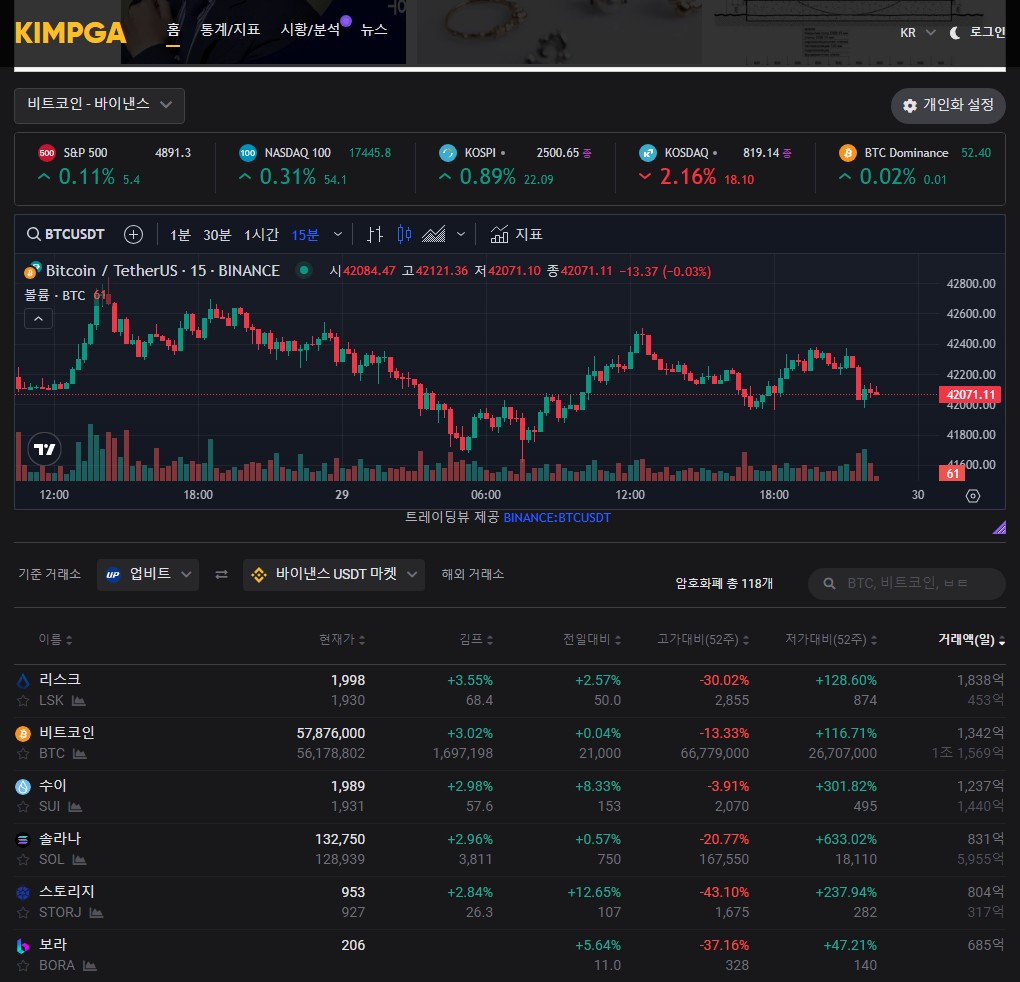Open 개인화 설정 settings button

[x=948, y=105]
